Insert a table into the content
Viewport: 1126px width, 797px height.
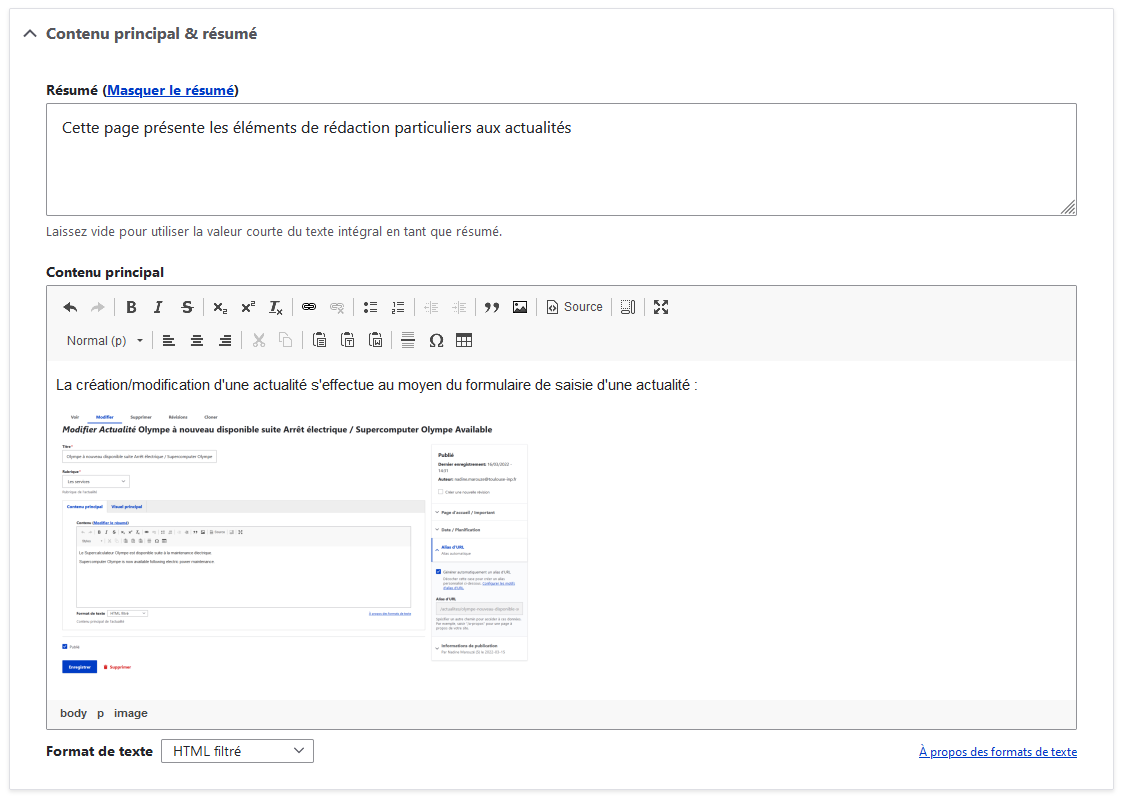coord(465,340)
